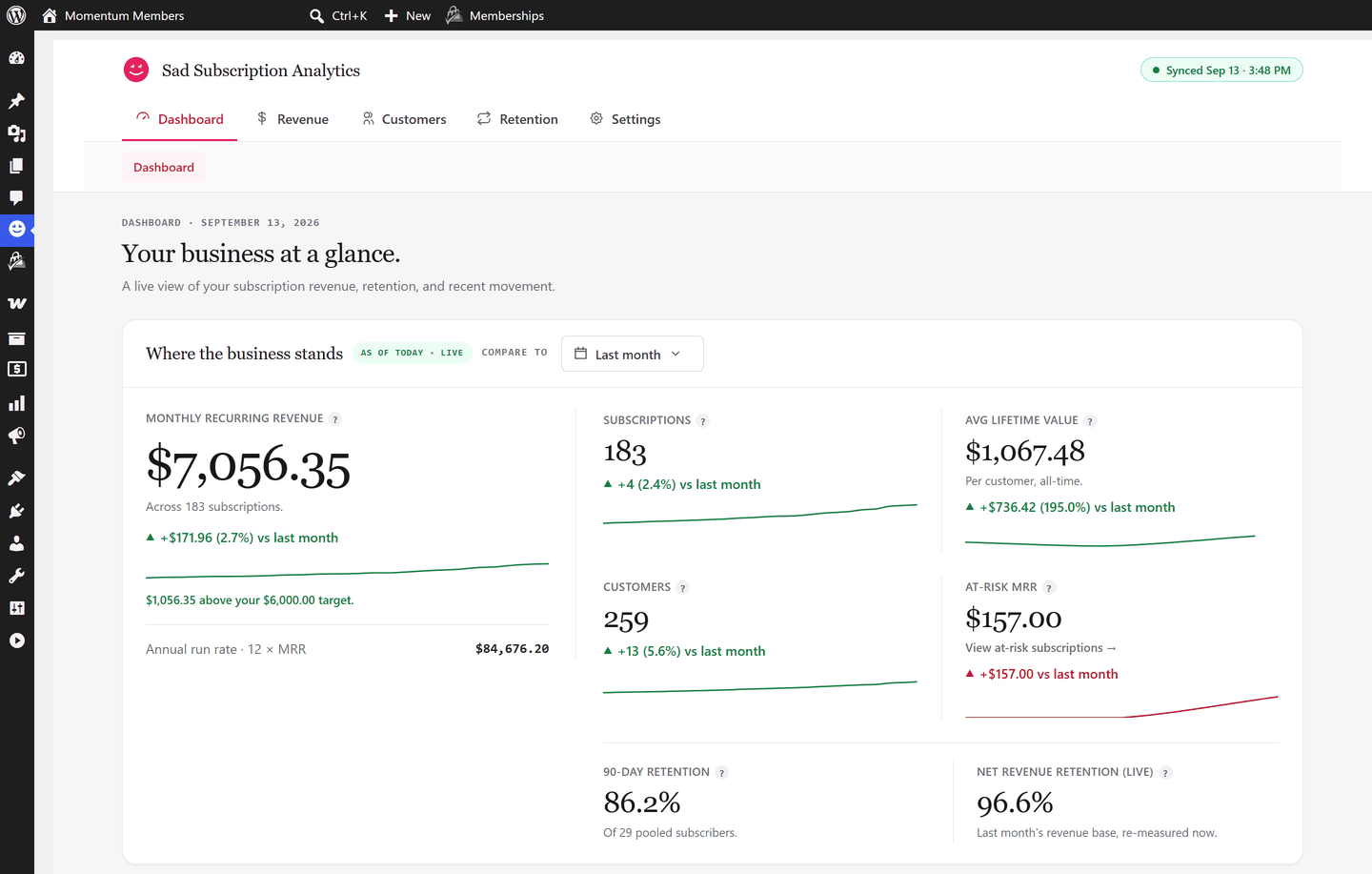Click '$1,056.35 above your $6,000.00 target'
Image resolution: width=1372 pixels, height=874 pixels.
[250, 600]
